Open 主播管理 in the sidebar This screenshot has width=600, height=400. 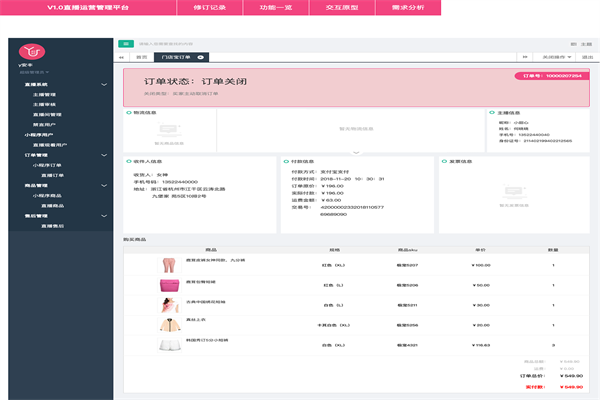44,95
